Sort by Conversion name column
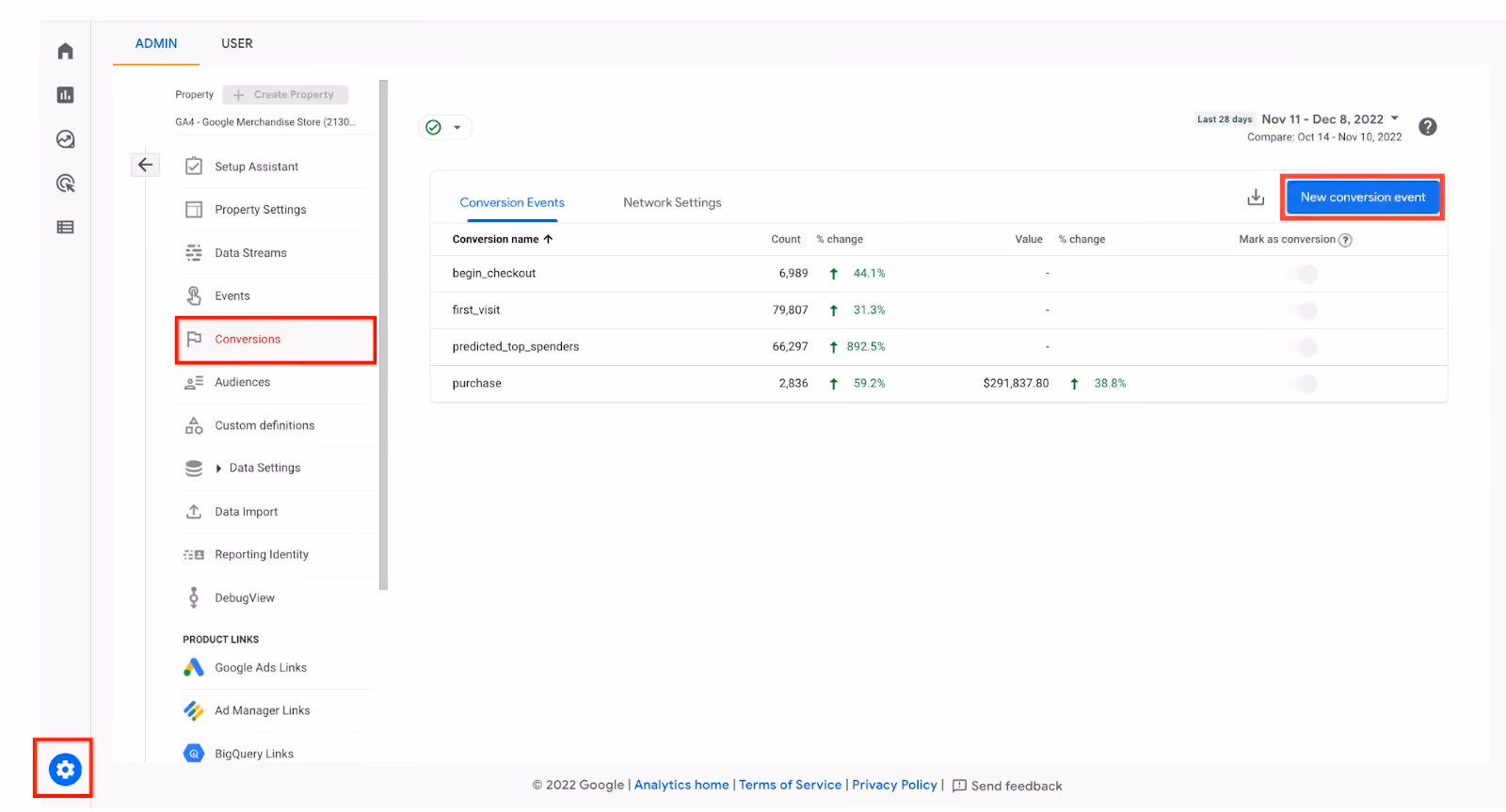This screenshot has height=812, width=1506. tap(503, 239)
